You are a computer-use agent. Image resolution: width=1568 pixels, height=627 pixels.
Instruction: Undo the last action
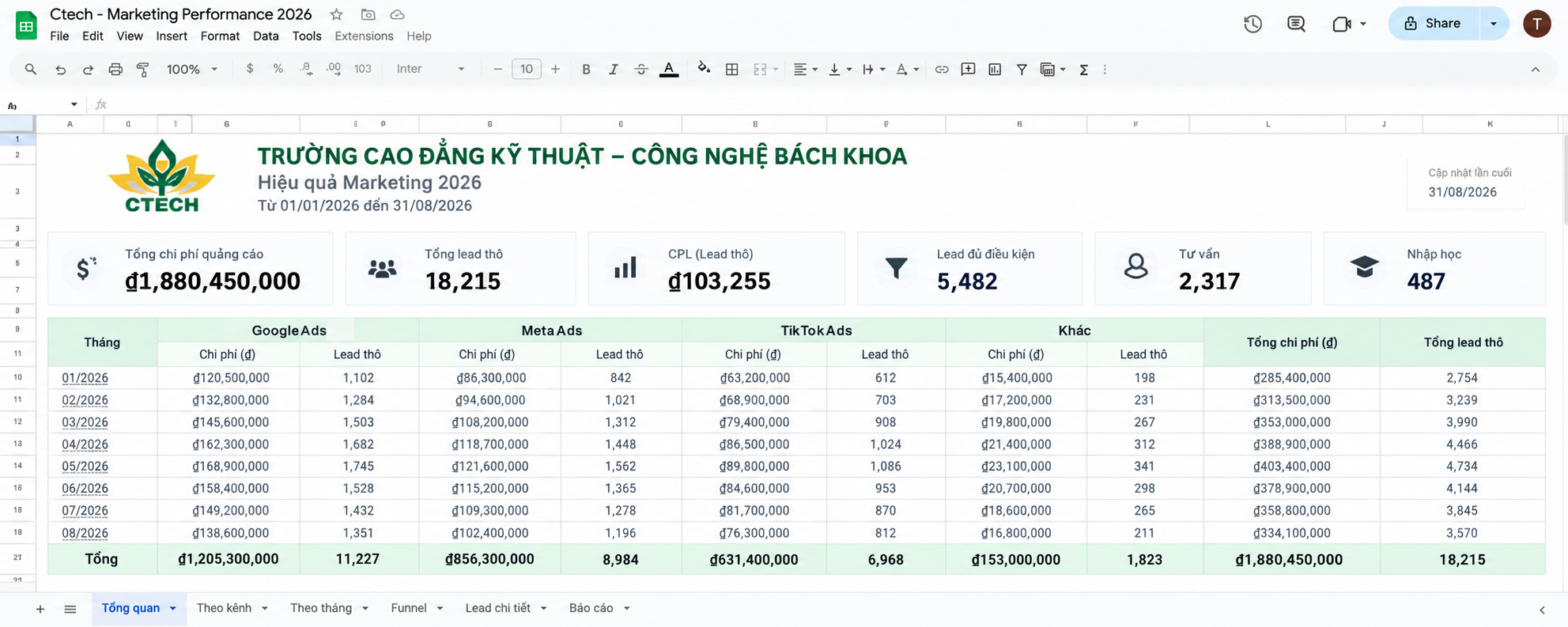point(60,70)
